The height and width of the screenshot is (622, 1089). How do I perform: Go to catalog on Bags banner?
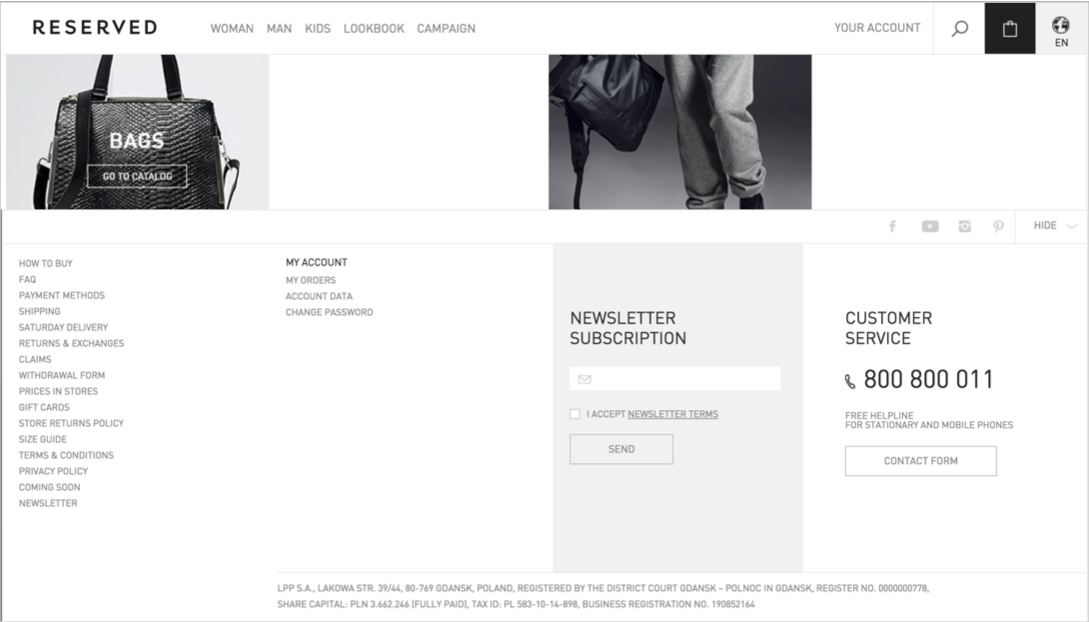click(x=137, y=176)
